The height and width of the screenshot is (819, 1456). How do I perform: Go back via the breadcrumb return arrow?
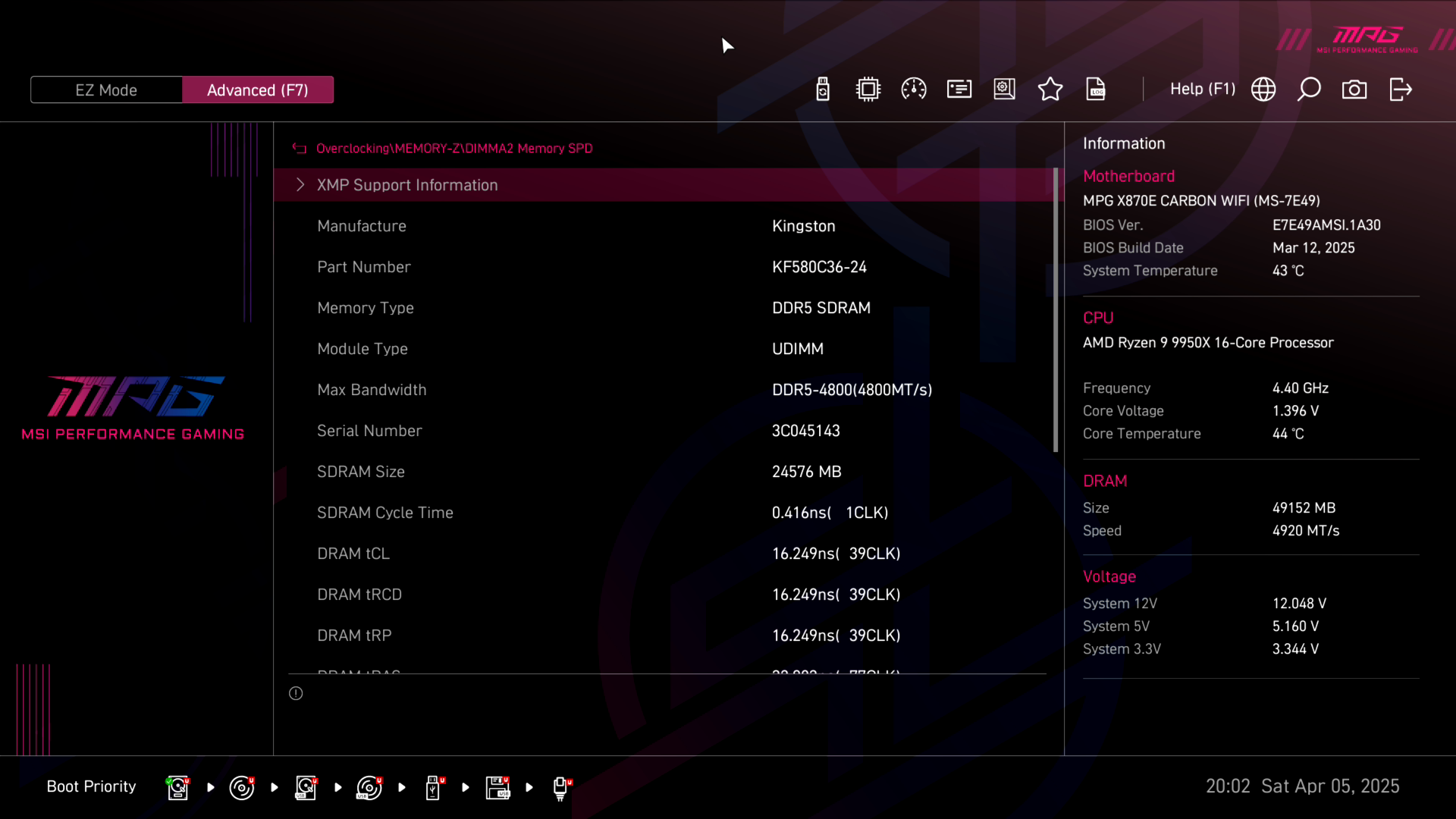(300, 149)
